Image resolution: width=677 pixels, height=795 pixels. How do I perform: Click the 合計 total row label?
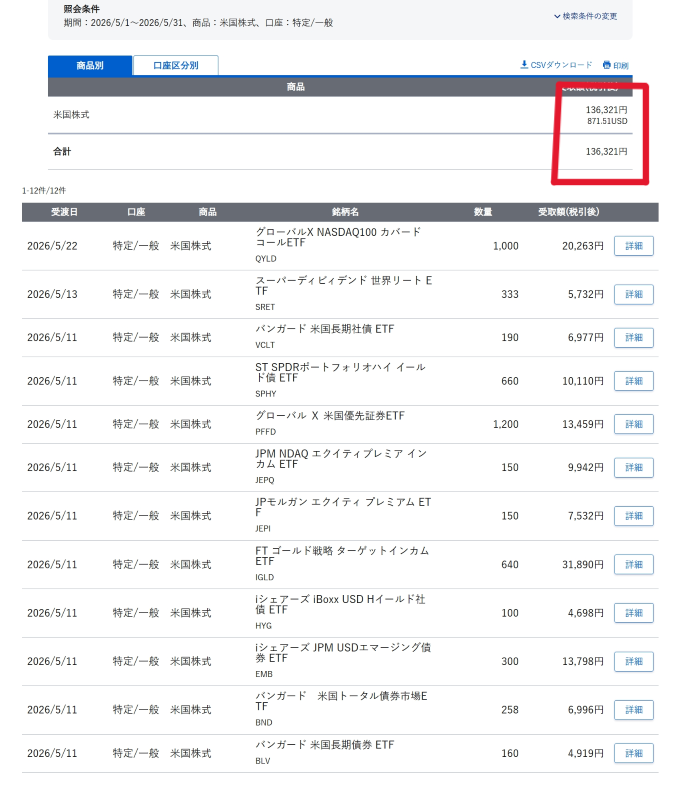tap(62, 151)
